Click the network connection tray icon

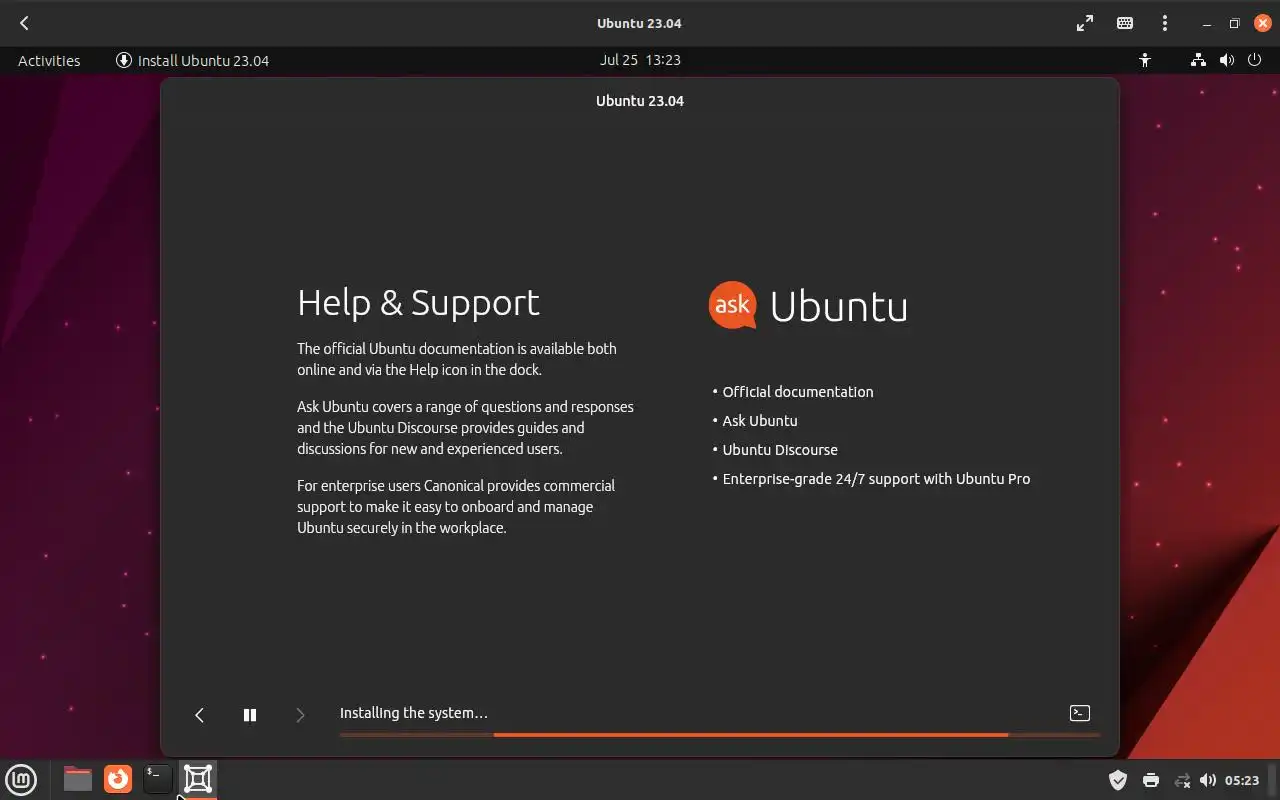pos(1182,780)
